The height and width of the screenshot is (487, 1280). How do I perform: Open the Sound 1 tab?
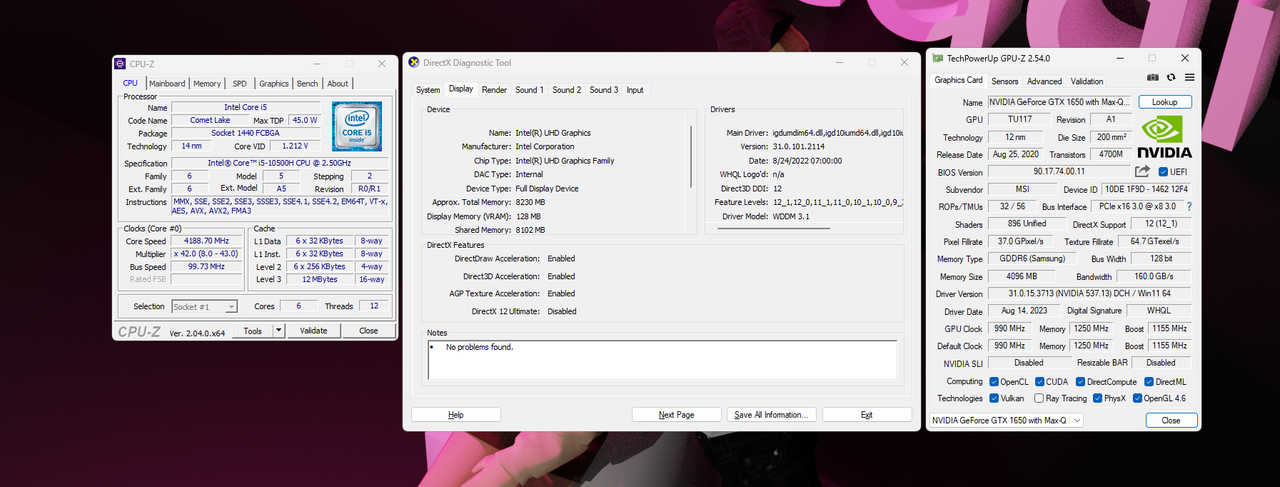click(529, 90)
